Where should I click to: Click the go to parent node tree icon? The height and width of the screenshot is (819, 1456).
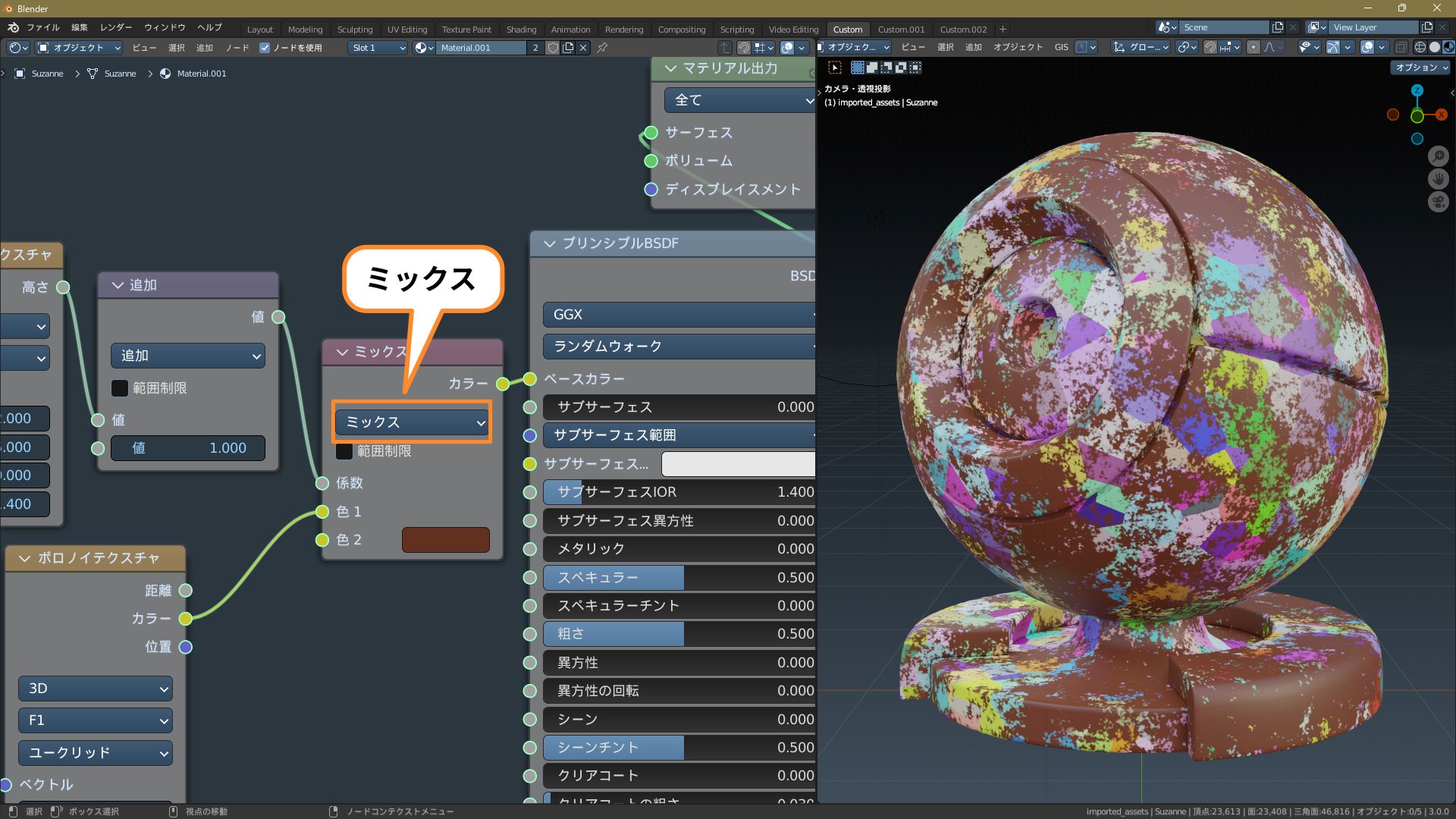click(x=725, y=48)
